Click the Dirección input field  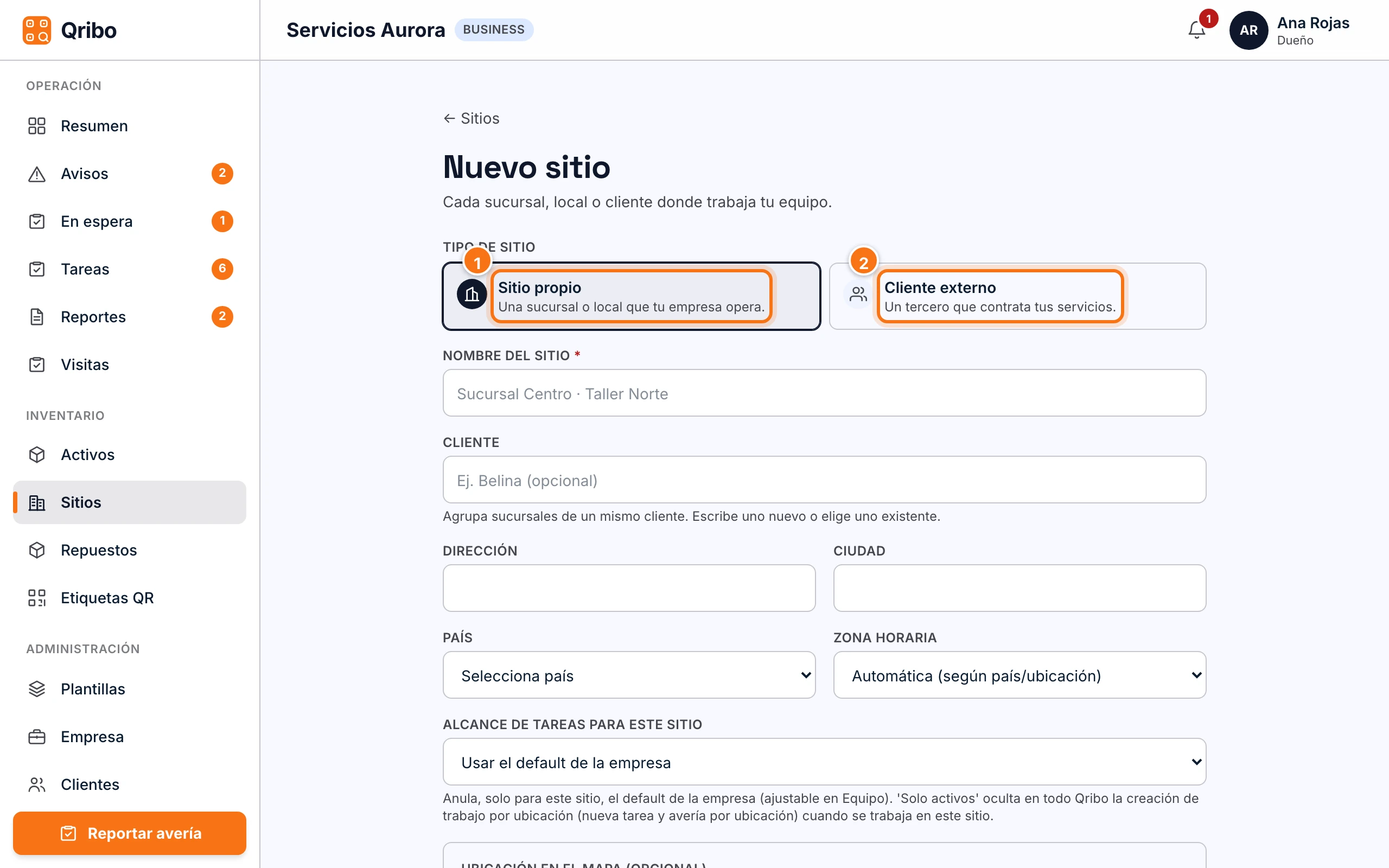pyautogui.click(x=628, y=588)
